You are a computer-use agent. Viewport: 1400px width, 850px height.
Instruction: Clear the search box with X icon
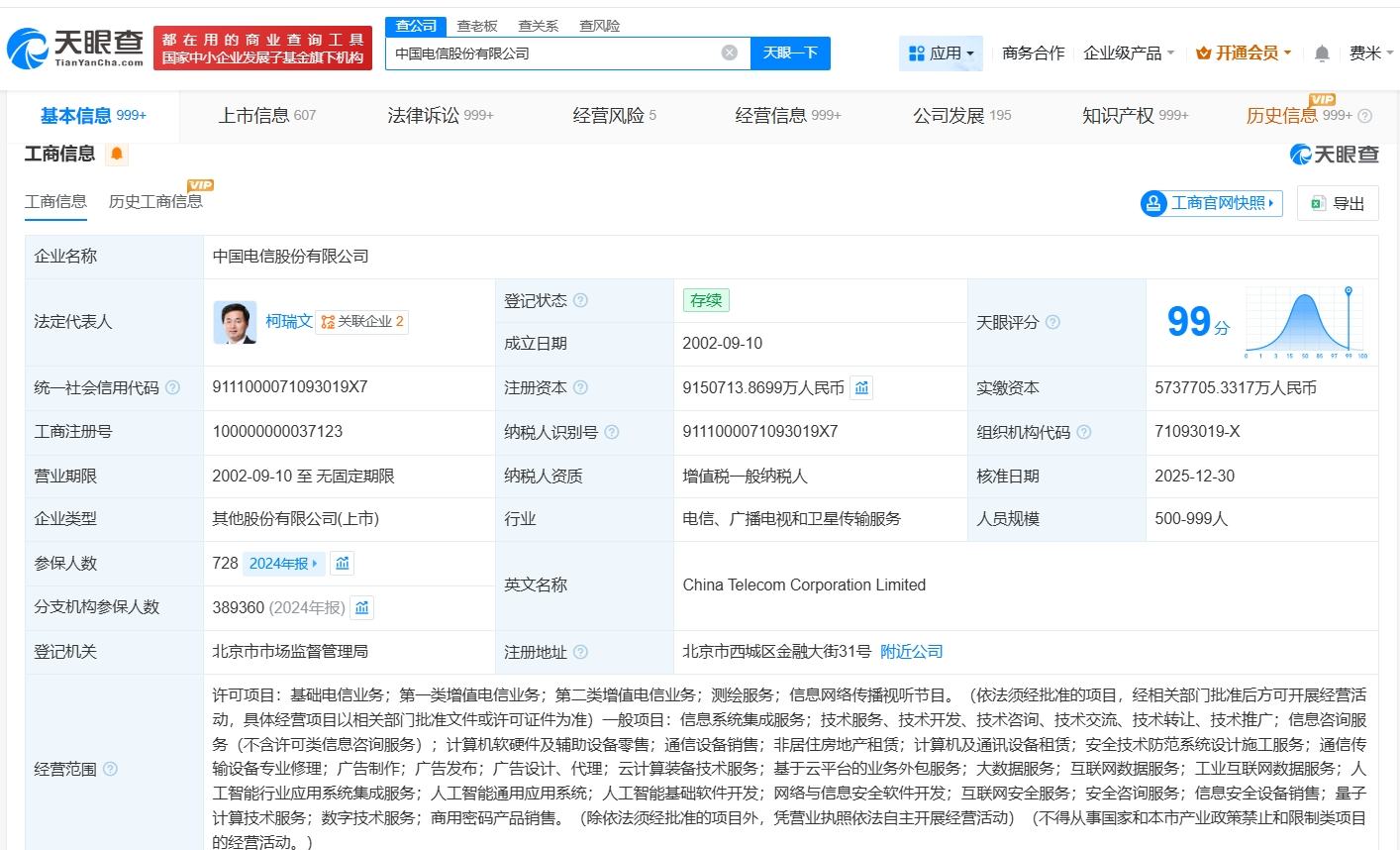coord(730,53)
